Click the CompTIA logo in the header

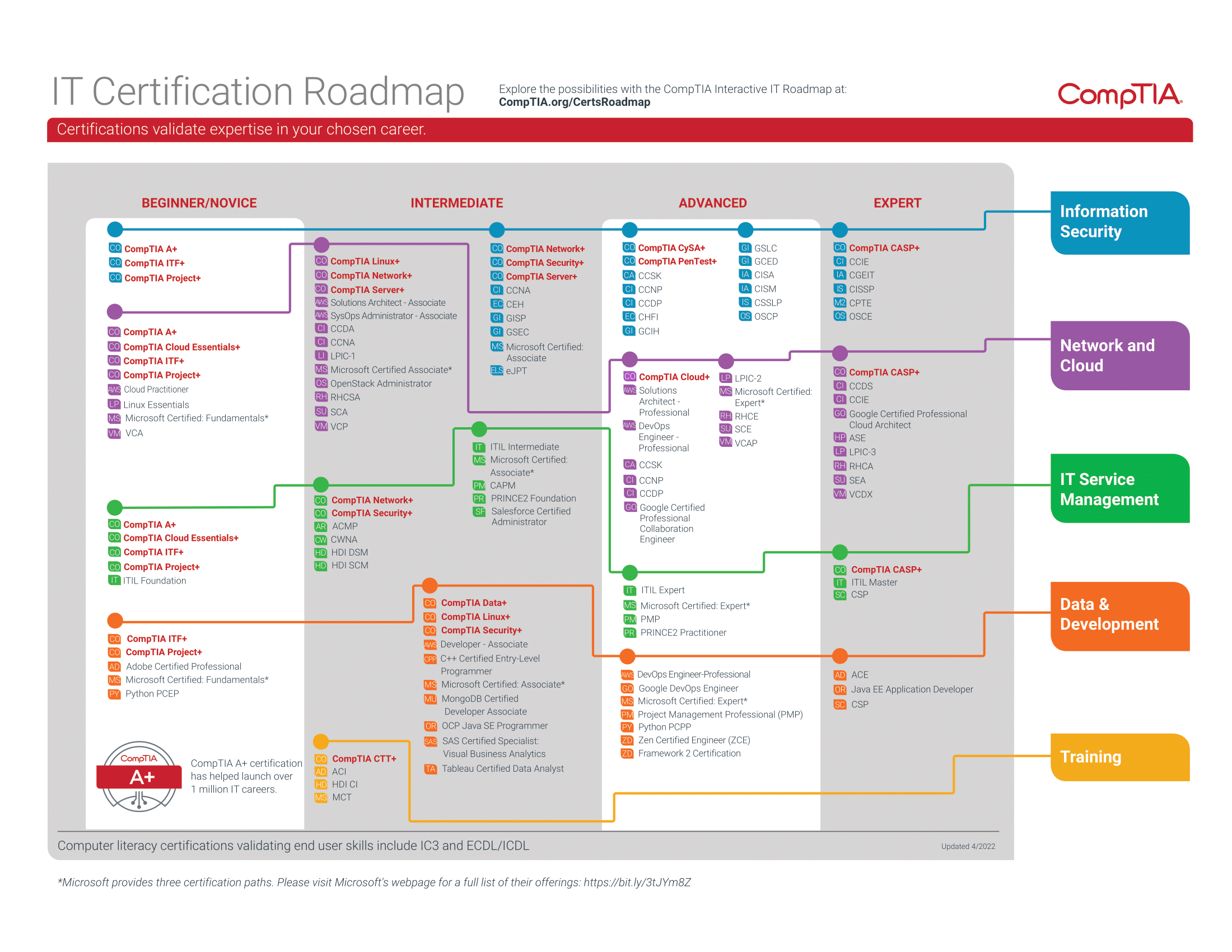1120,95
